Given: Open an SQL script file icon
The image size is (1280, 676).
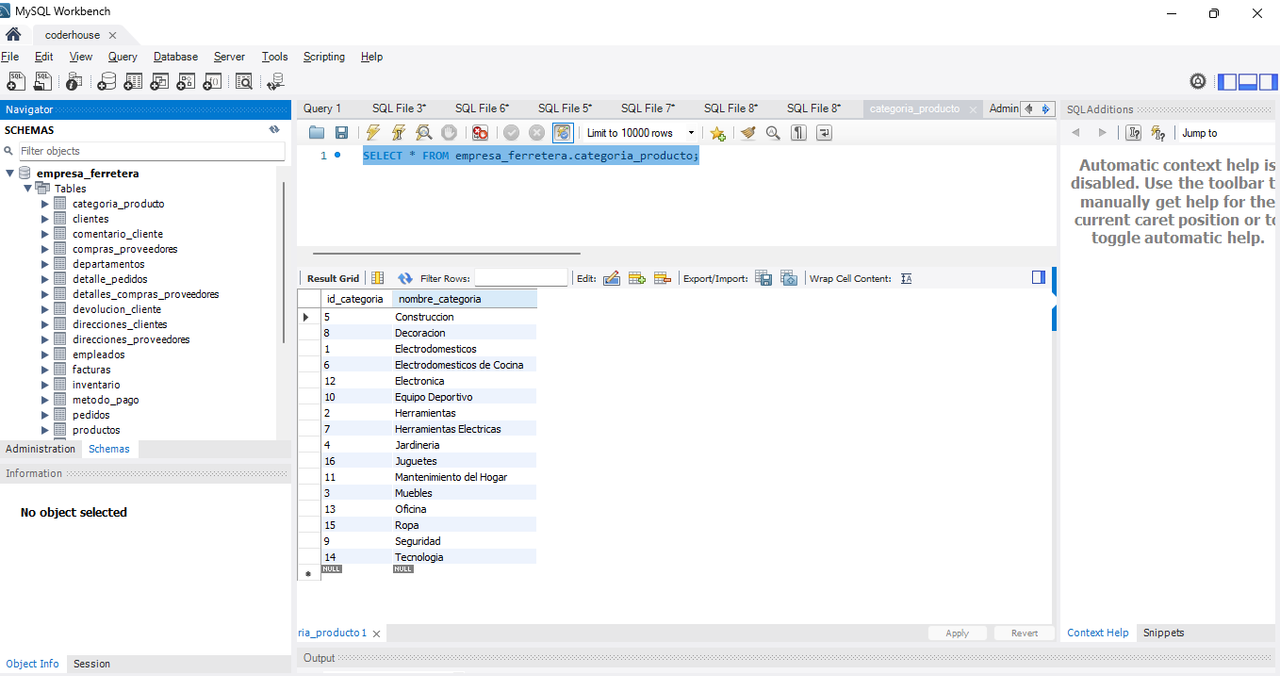Looking at the screenshot, I should [x=43, y=81].
